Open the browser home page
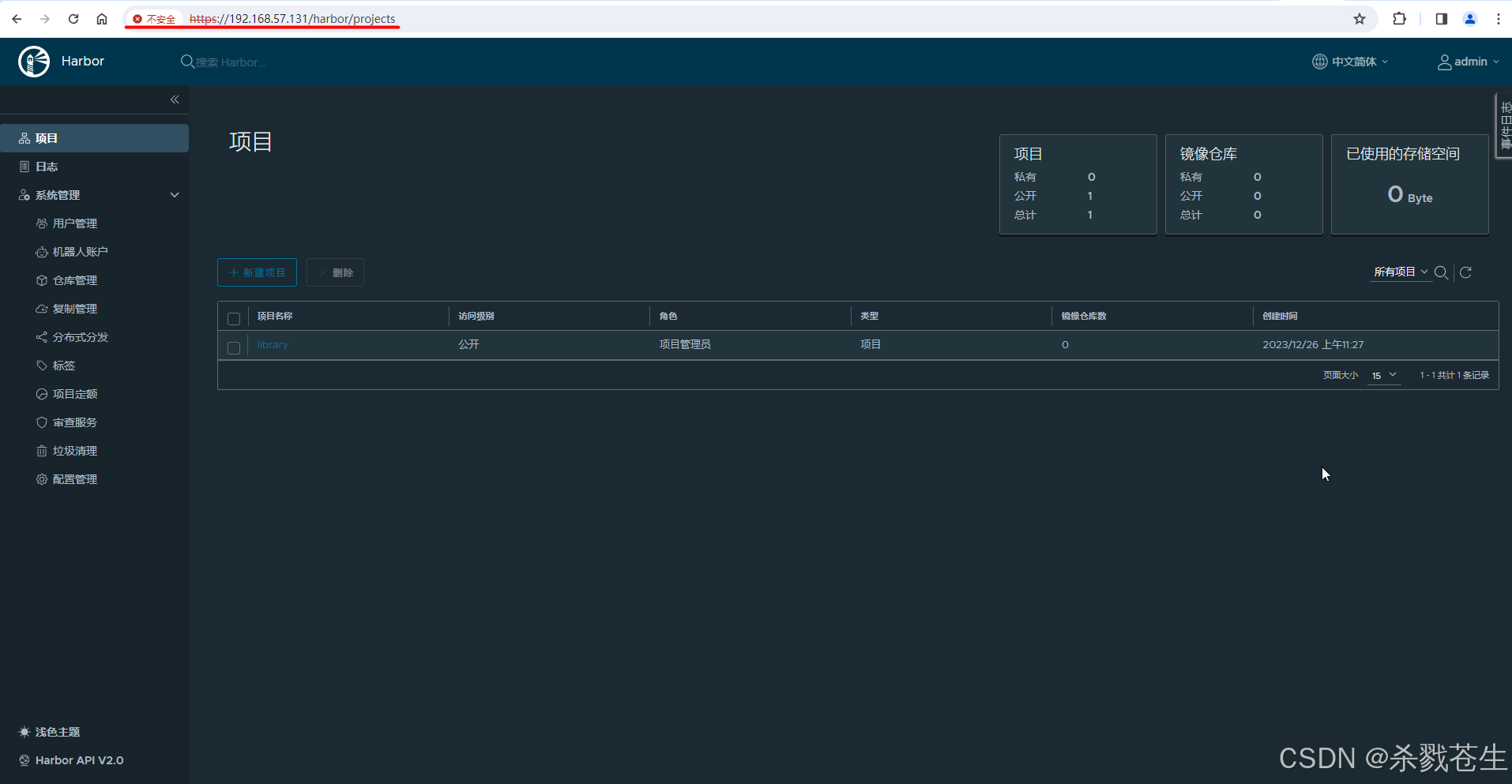 (102, 19)
